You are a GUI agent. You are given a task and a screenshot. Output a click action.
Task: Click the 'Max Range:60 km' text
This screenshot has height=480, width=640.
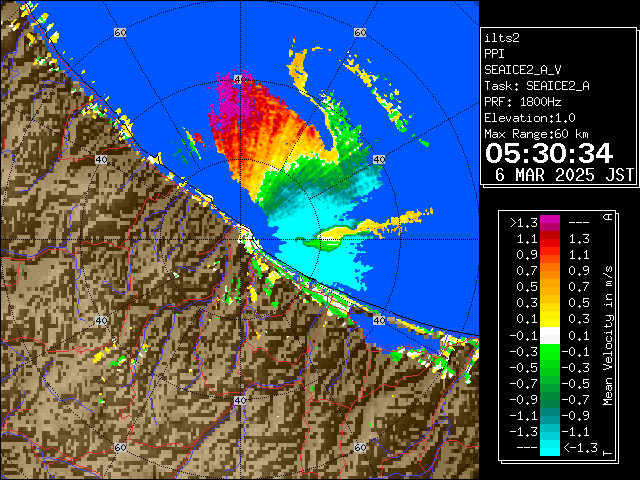point(536,134)
